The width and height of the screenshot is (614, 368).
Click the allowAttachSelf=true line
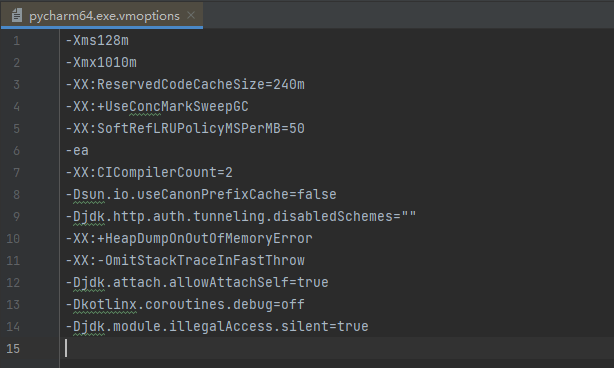tap(197, 282)
